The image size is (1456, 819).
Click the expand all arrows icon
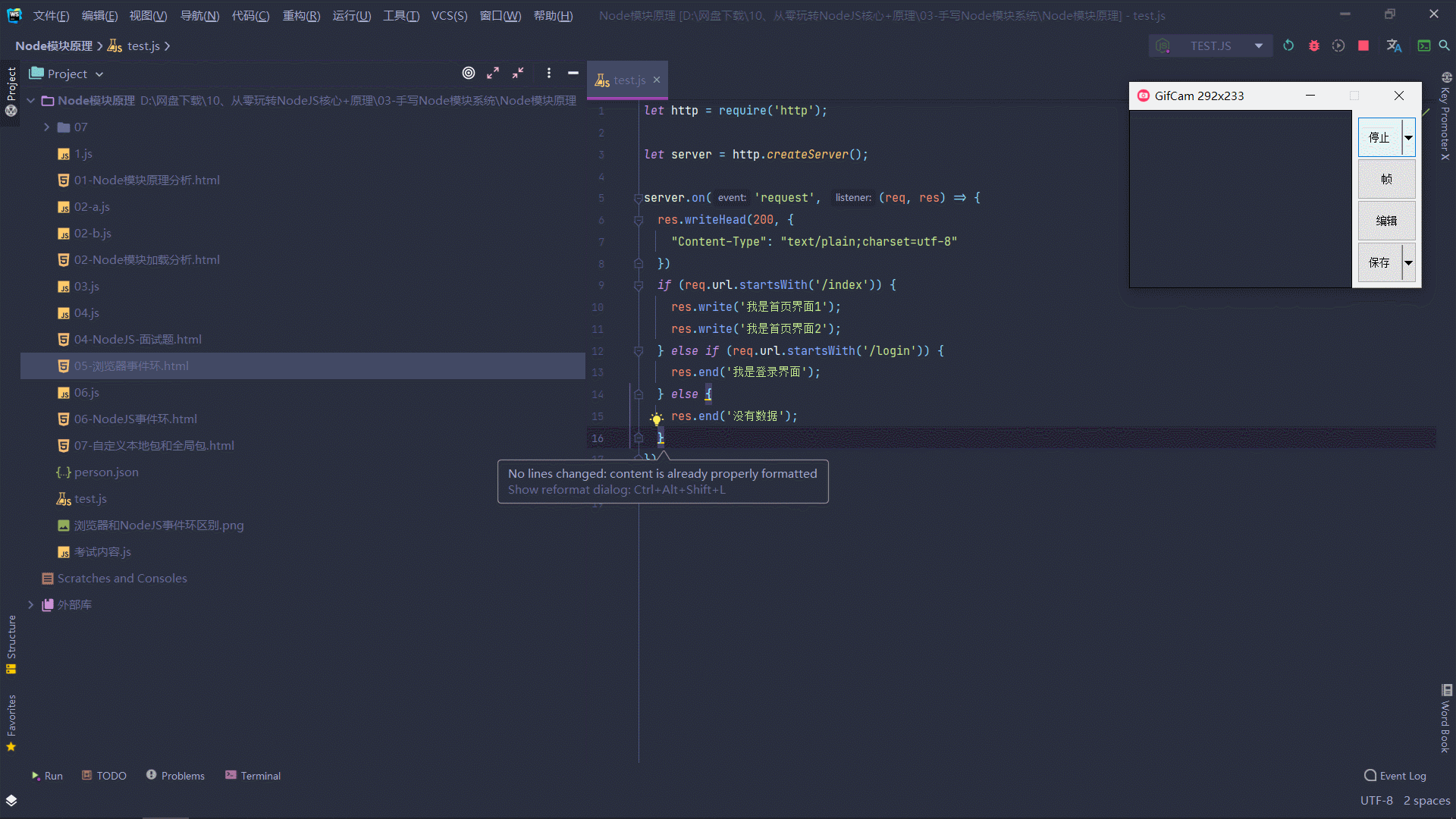(x=493, y=73)
